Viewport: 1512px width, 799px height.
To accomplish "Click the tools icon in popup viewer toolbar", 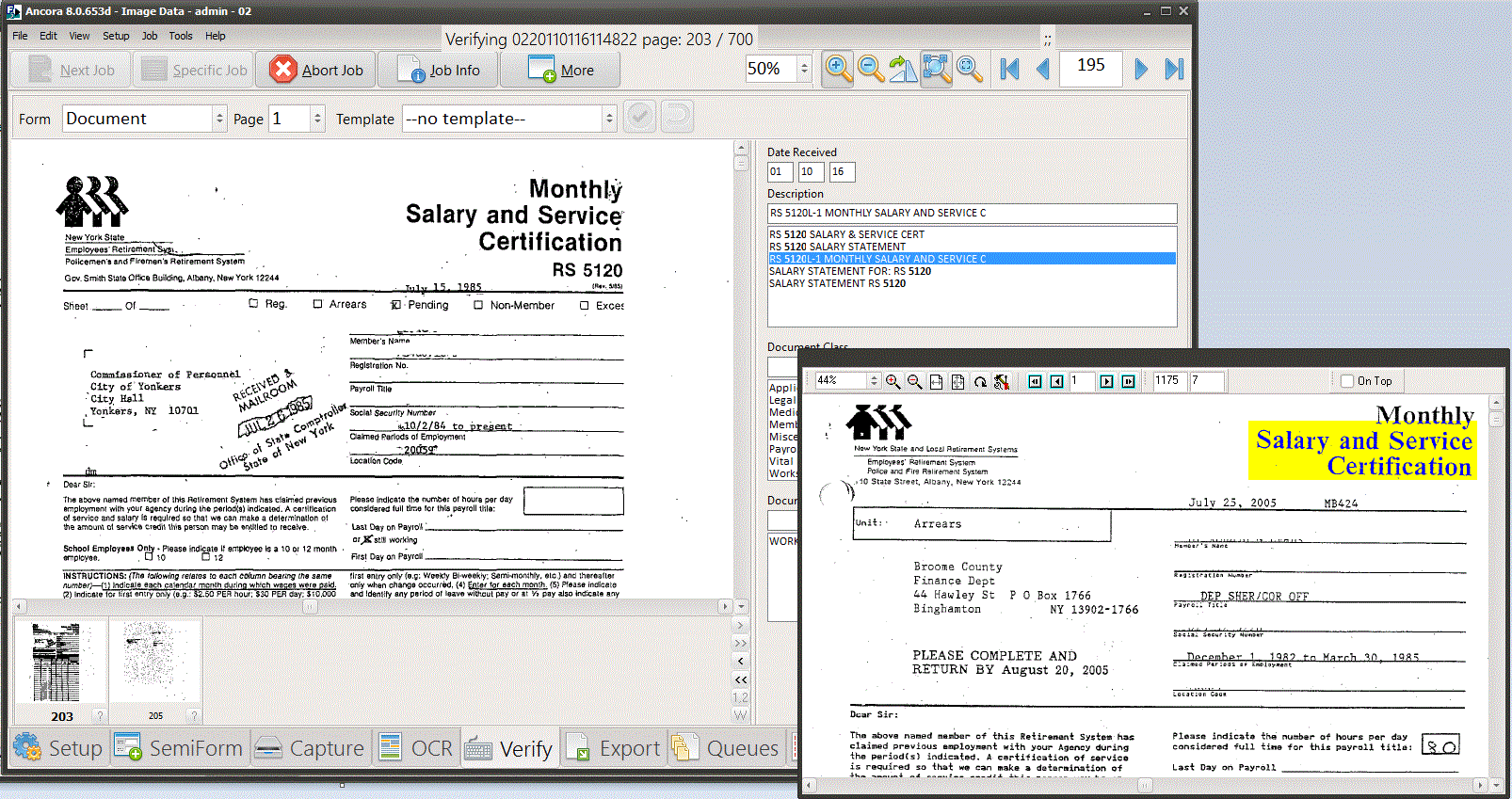I will [x=1002, y=381].
